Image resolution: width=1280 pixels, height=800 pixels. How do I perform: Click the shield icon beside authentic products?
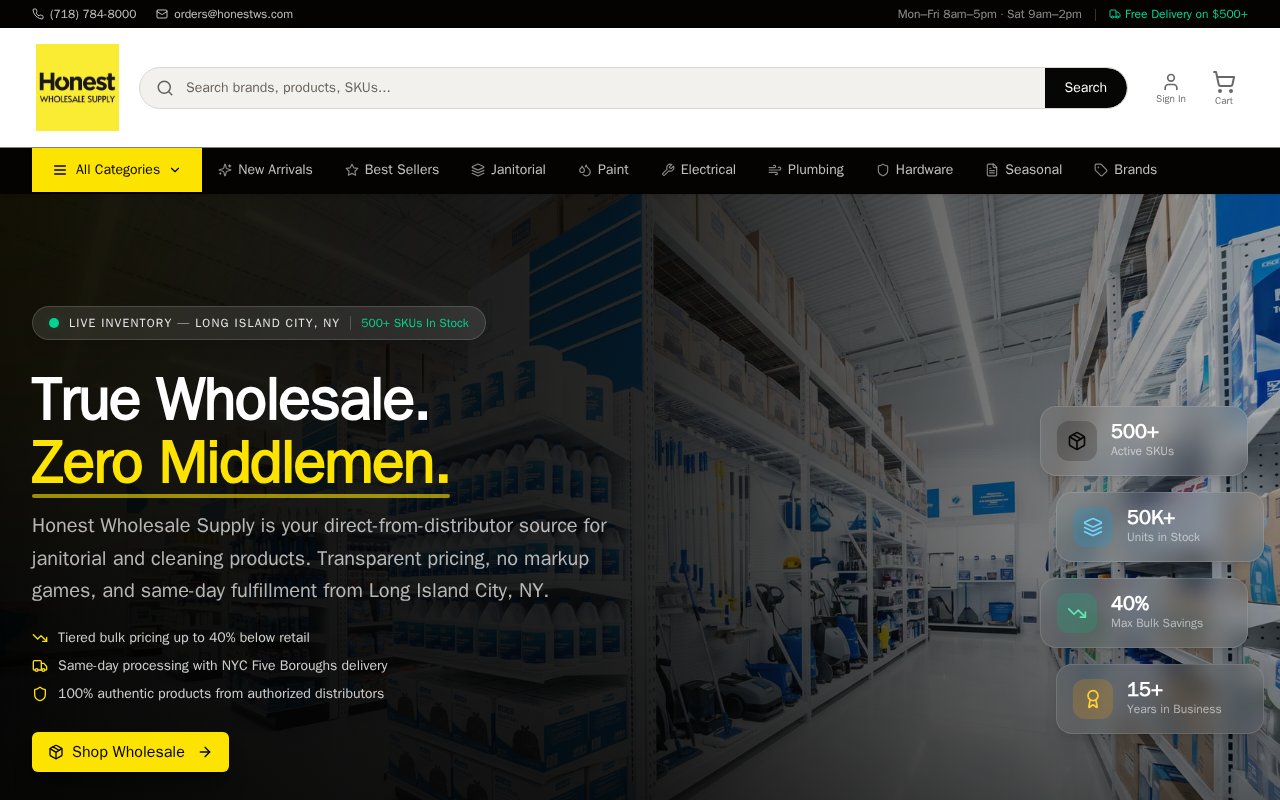(40, 694)
